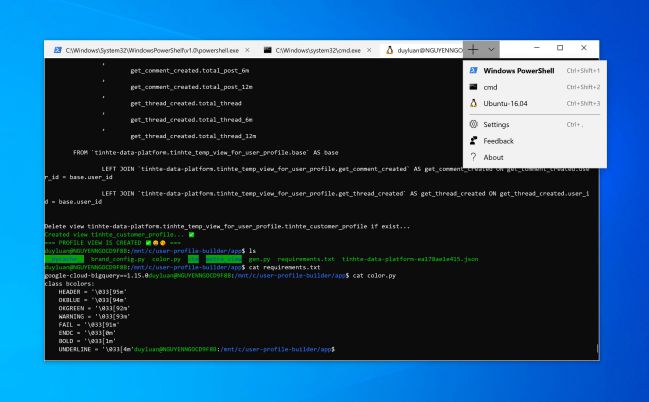The width and height of the screenshot is (649, 402).
Task: Click 'requirements.txt' in the ls listing
Action: [306, 259]
